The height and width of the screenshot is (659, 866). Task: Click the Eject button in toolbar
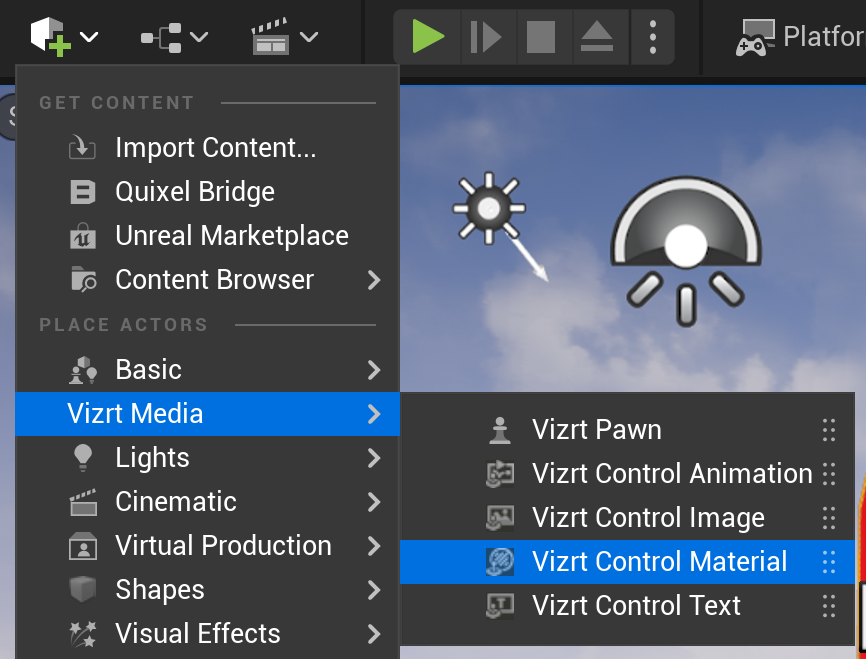597,37
